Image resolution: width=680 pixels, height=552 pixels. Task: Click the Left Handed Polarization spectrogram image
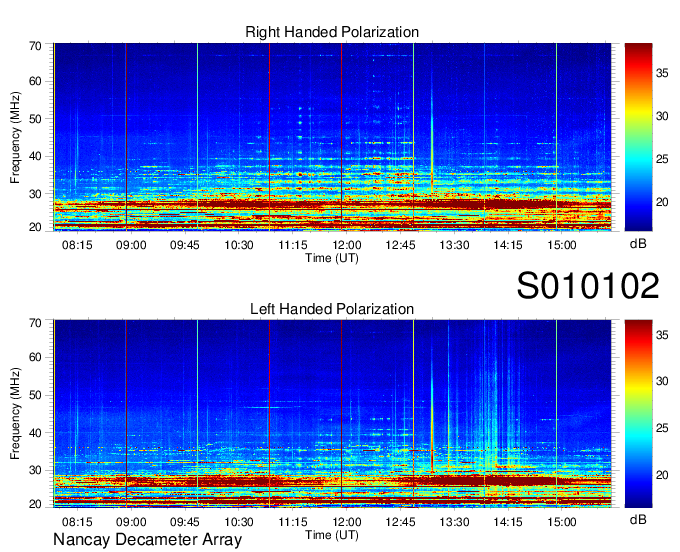(332, 414)
